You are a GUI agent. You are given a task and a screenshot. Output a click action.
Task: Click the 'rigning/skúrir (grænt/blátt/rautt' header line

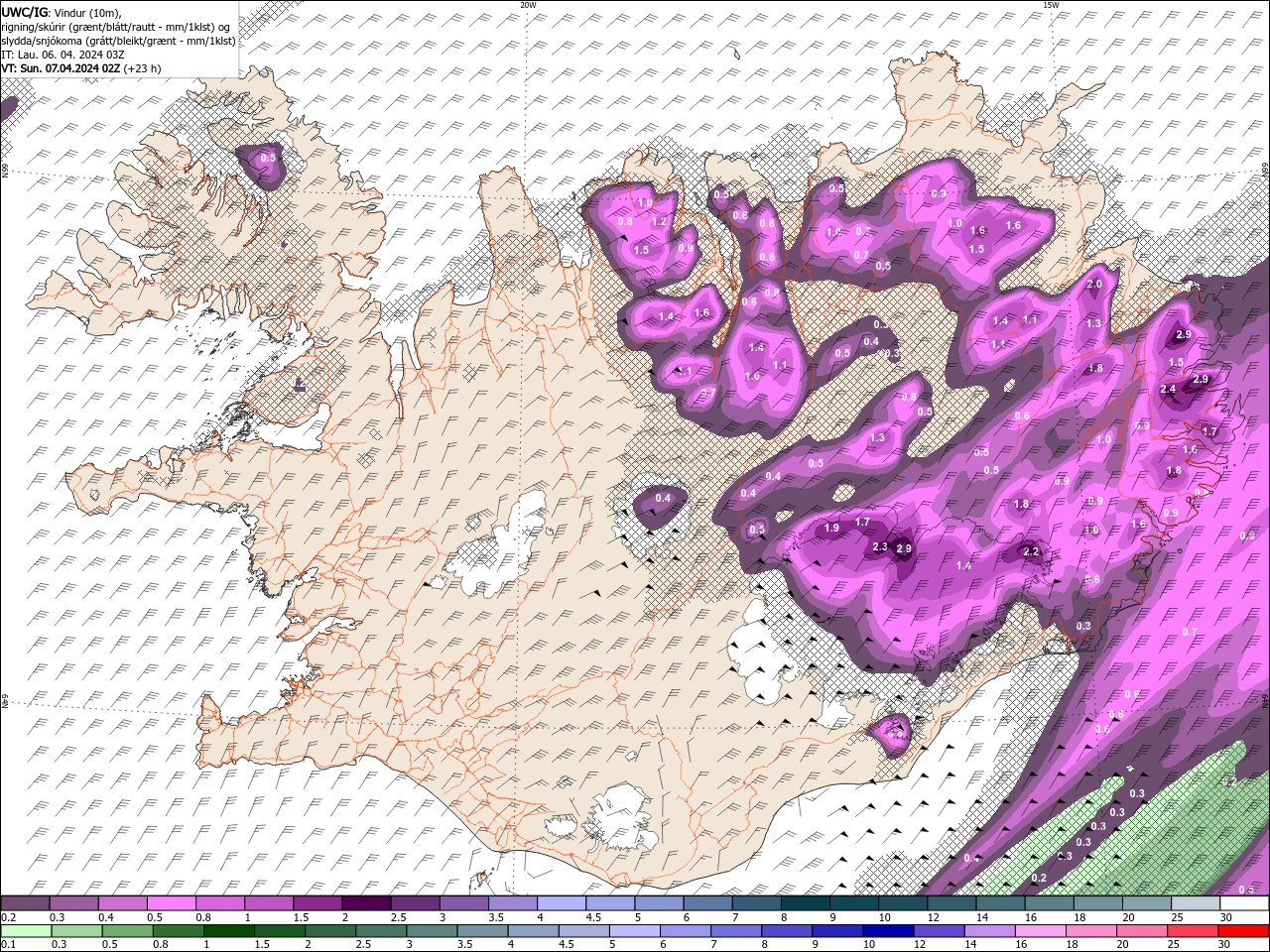coord(116,27)
